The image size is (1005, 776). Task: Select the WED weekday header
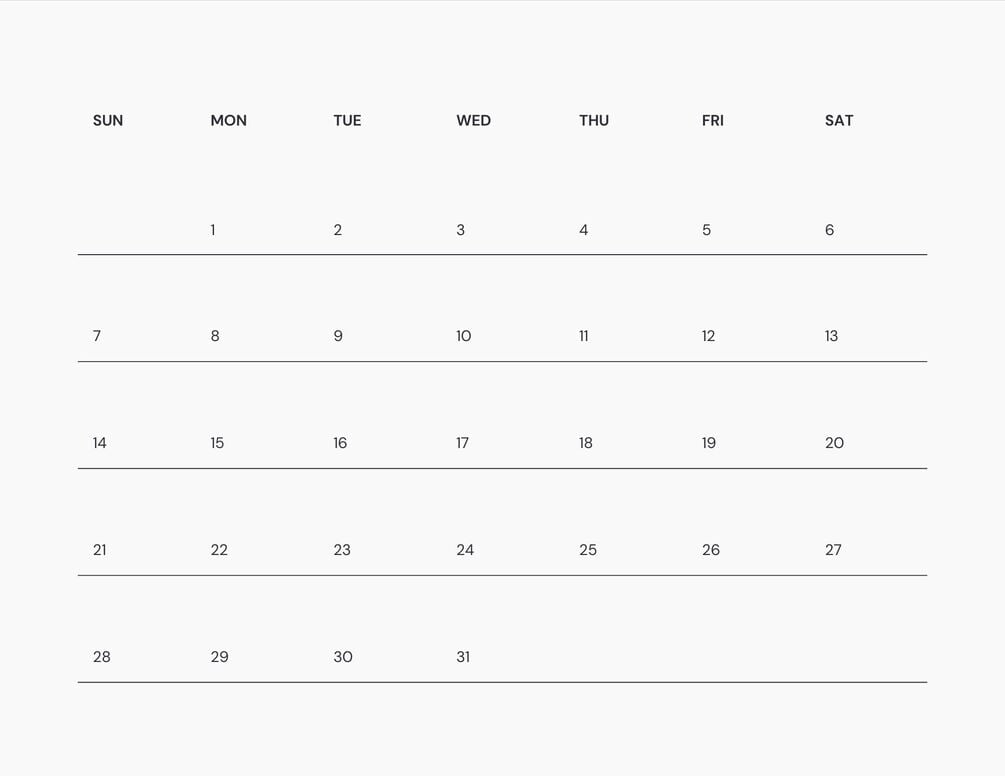474,121
